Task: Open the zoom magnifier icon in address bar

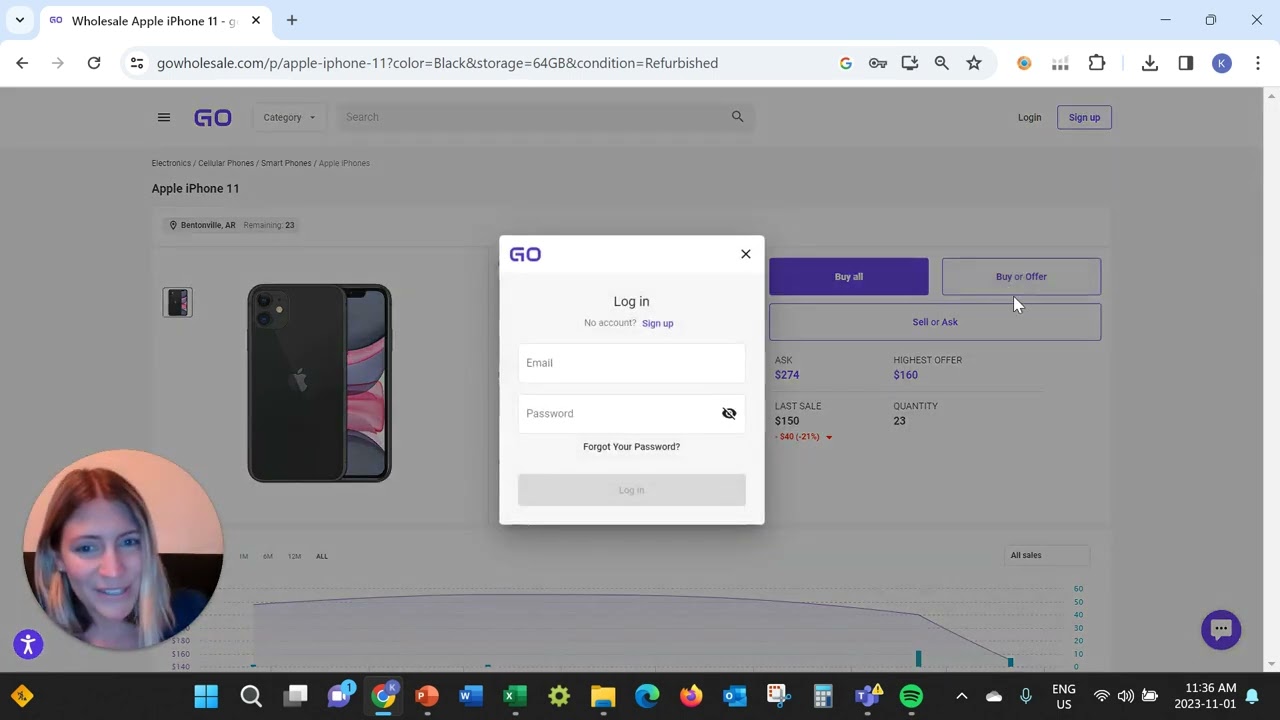Action: [x=942, y=63]
